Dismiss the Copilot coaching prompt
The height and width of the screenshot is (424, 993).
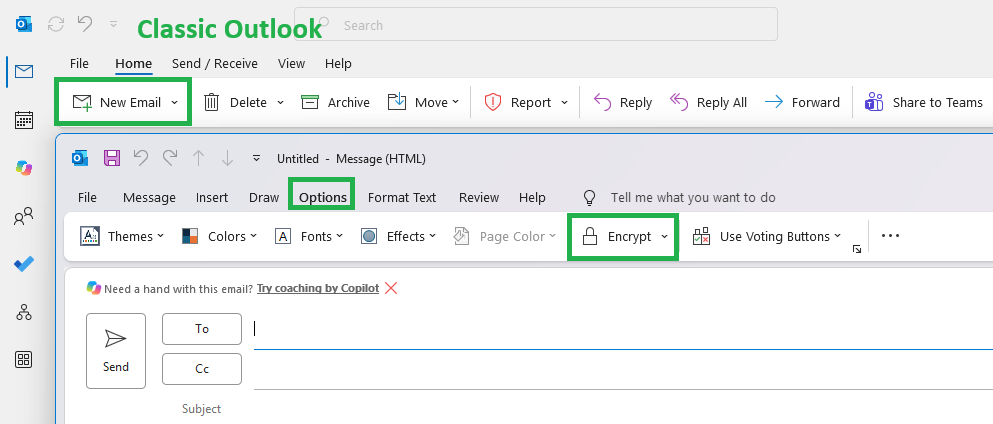point(391,288)
